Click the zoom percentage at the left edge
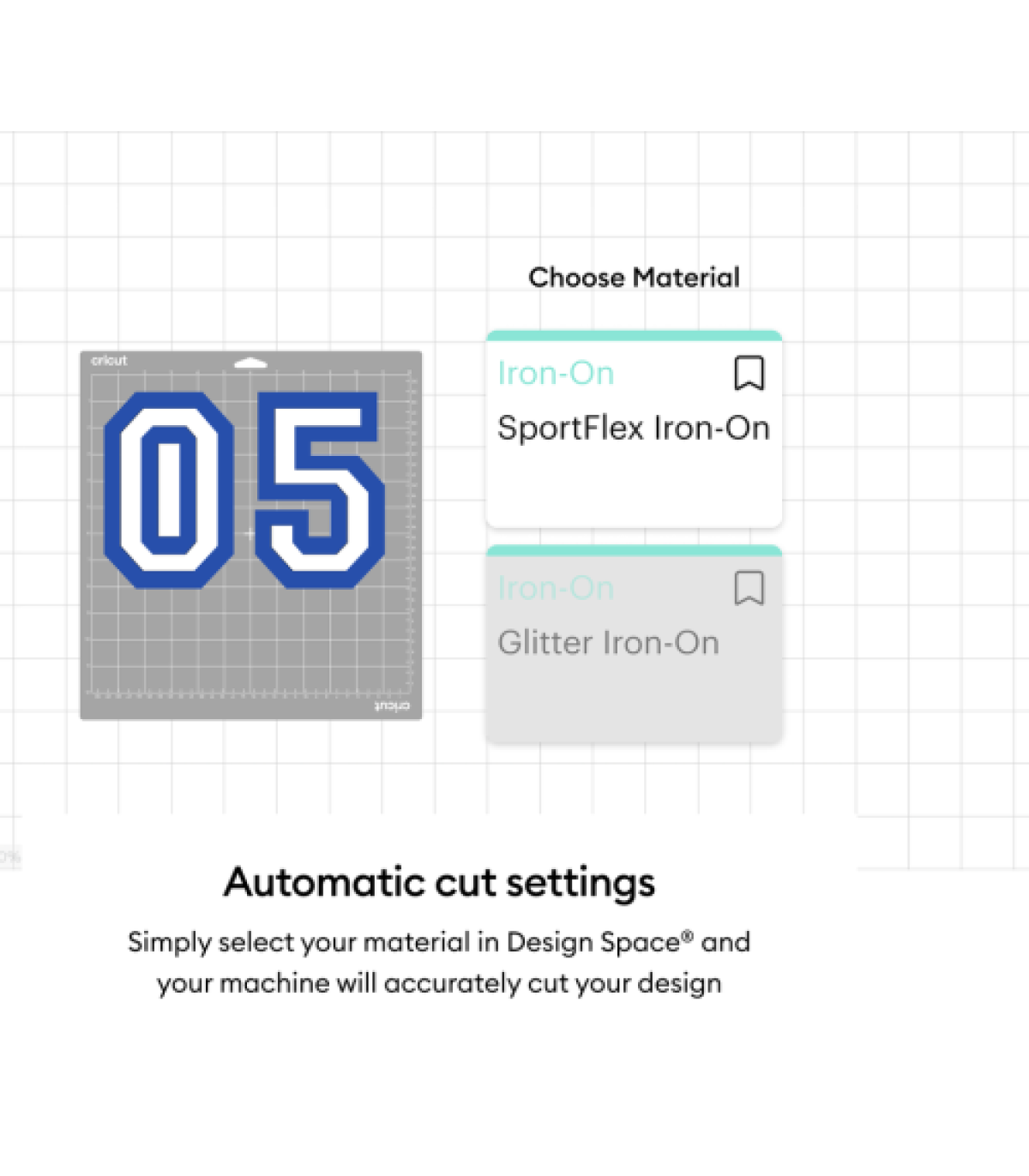The image size is (1029, 1176). click(x=9, y=856)
